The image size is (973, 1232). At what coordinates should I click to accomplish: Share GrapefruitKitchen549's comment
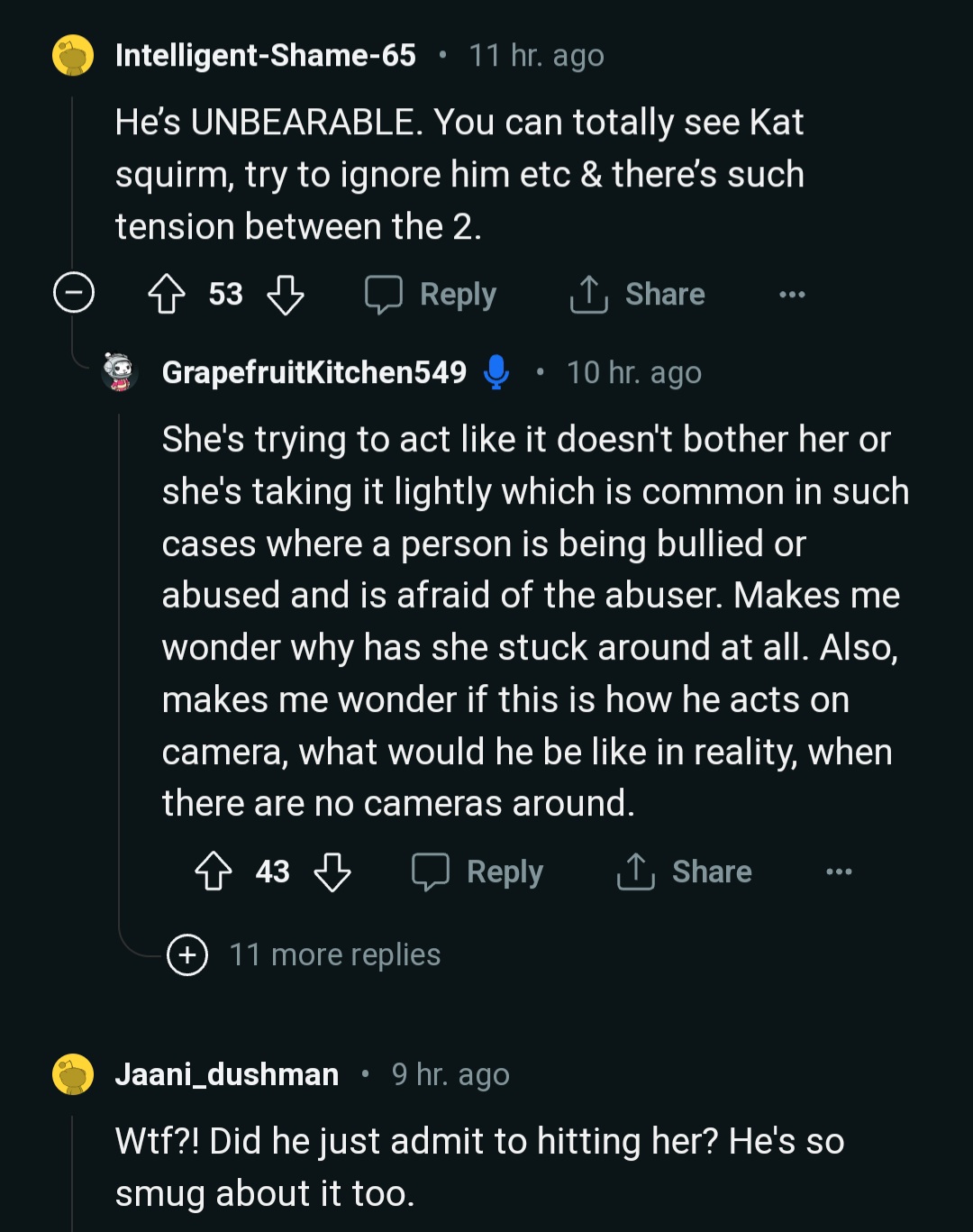(x=685, y=872)
